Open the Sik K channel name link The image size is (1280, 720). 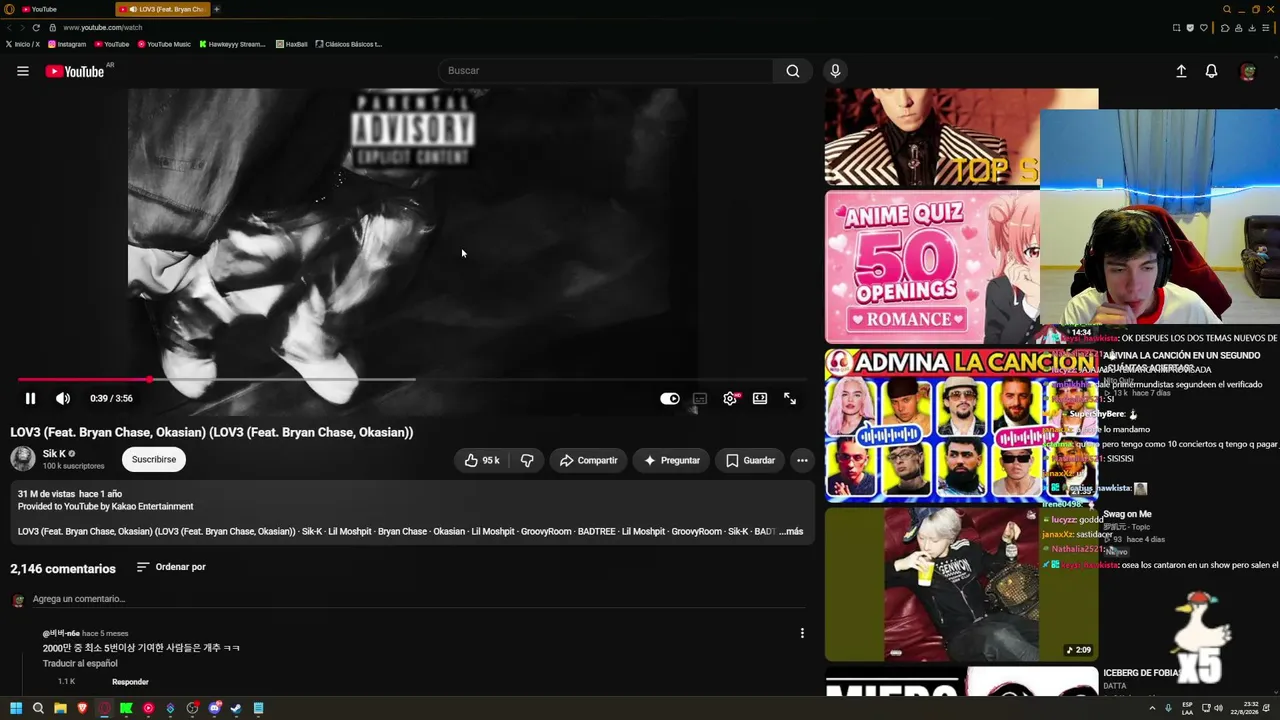[54, 454]
